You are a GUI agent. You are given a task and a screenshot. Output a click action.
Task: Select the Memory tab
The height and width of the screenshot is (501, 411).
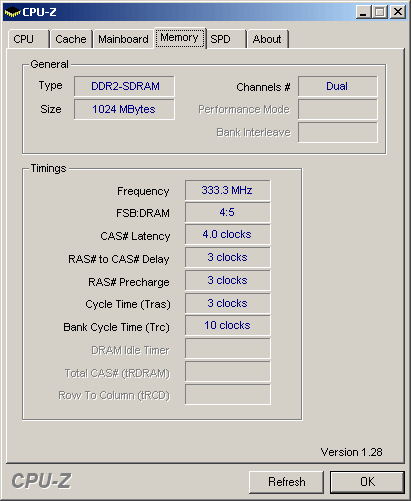[180, 38]
